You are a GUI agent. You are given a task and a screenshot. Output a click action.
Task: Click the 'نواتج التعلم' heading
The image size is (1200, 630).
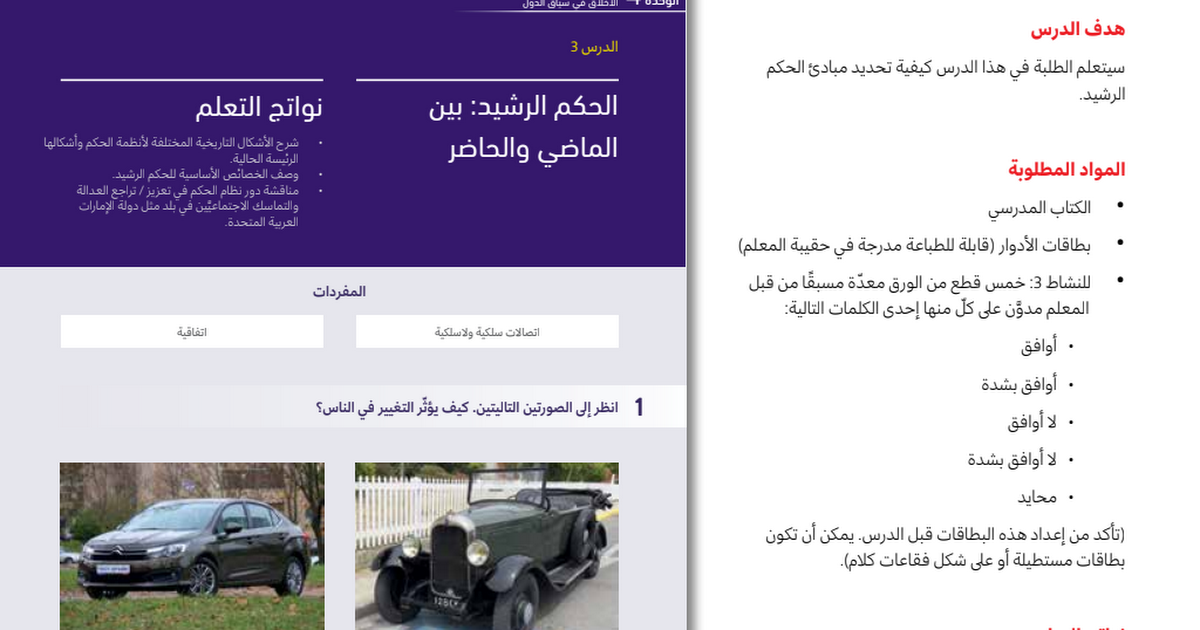click(x=261, y=108)
